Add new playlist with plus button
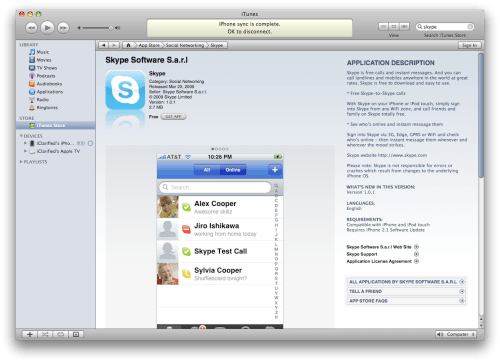 pos(30,334)
